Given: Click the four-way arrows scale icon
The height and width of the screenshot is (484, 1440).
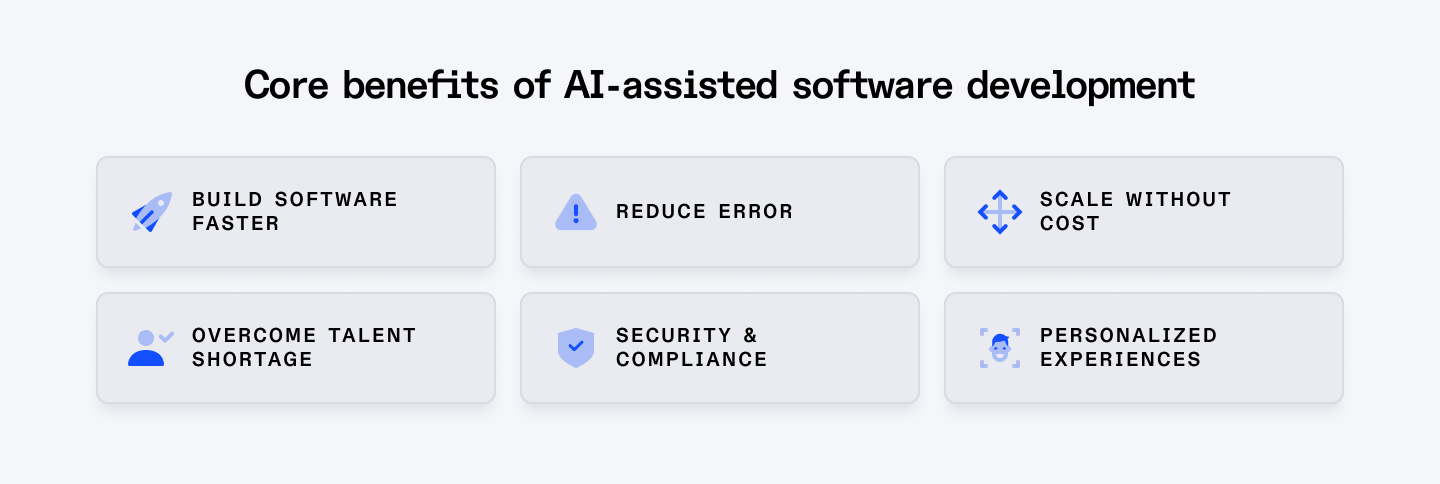Looking at the screenshot, I should tap(1000, 212).
